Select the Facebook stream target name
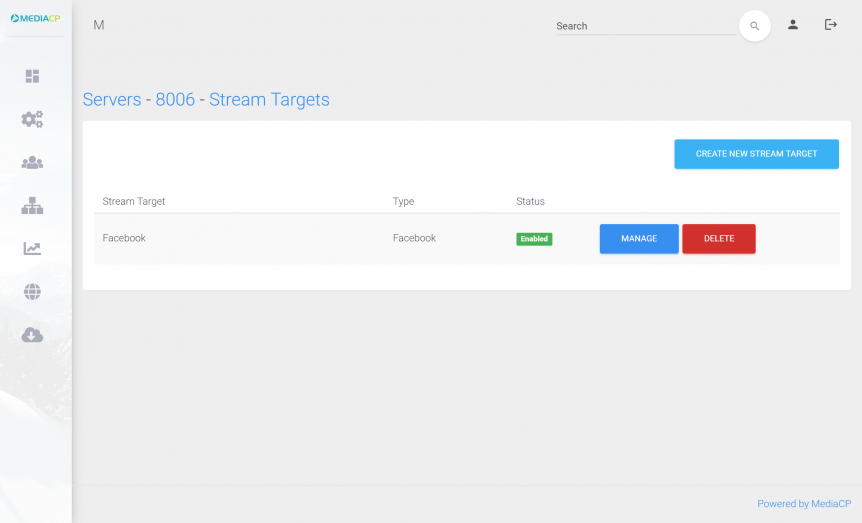The image size is (862, 523). coord(124,238)
